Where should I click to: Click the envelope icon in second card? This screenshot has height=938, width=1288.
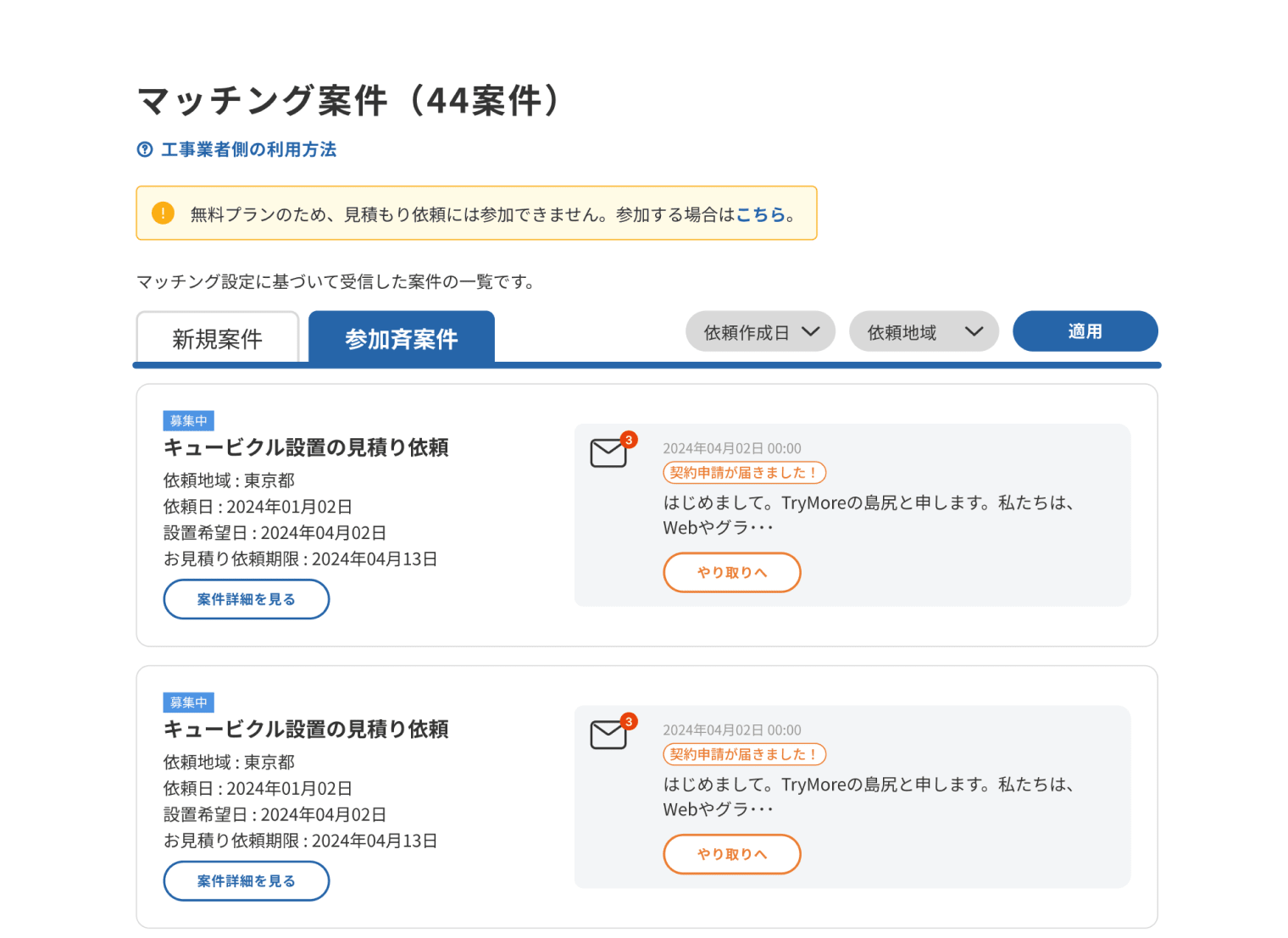tap(608, 735)
